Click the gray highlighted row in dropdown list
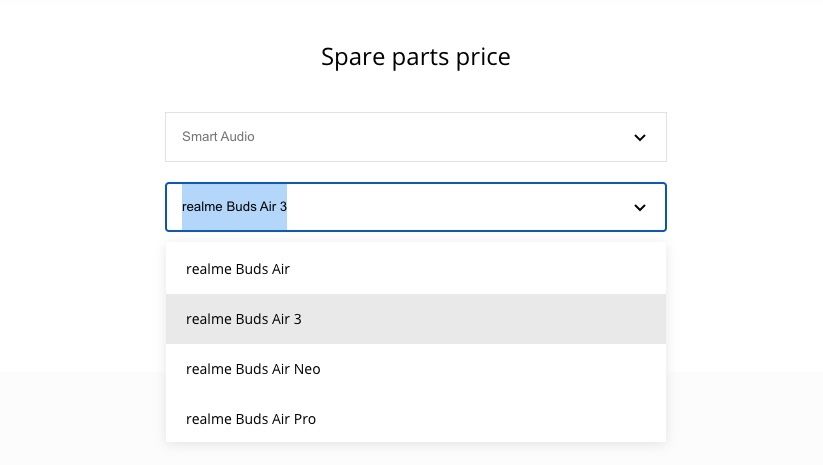This screenshot has height=465, width=823. point(416,319)
